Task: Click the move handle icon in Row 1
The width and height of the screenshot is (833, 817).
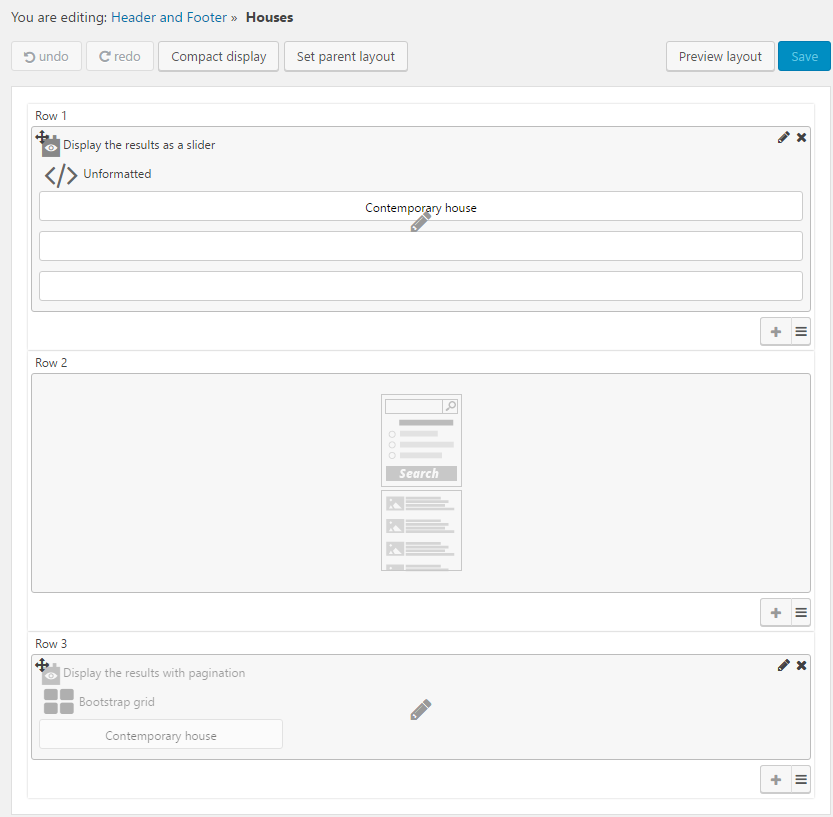Action: pos(42,136)
